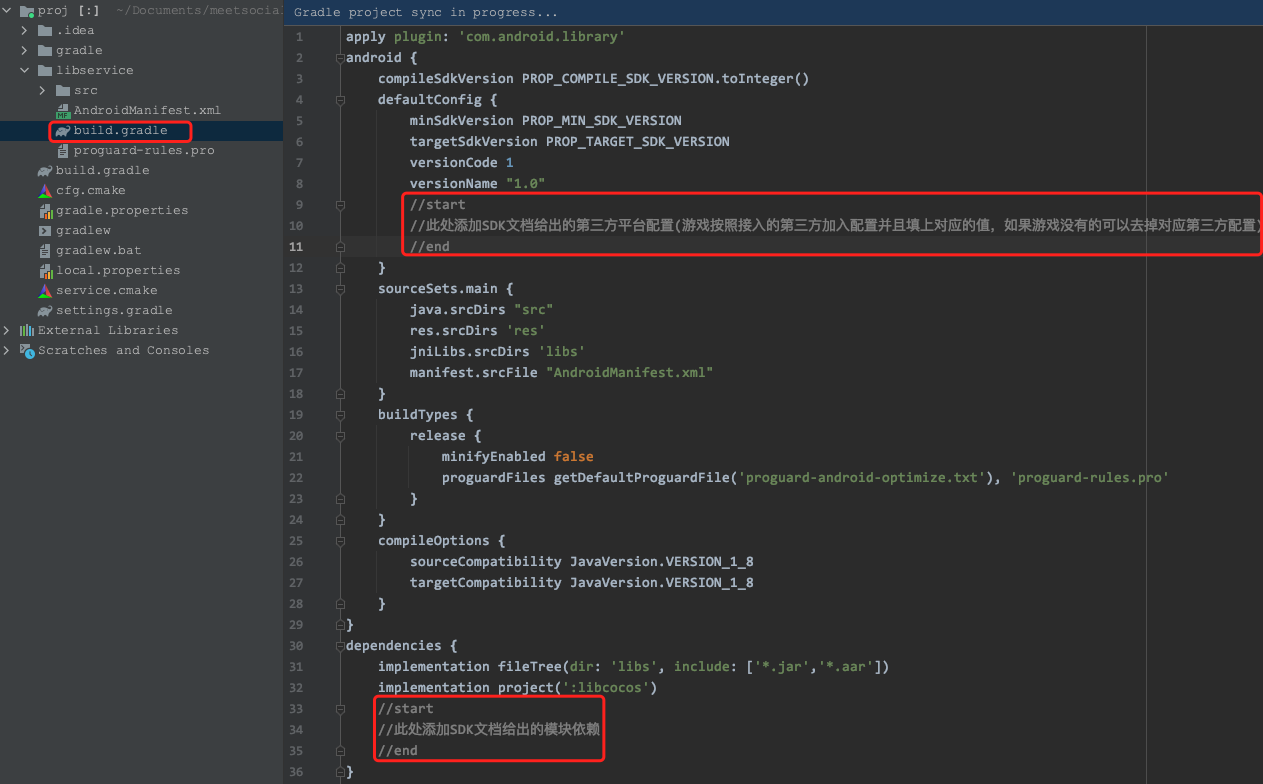Collapse the libservice folder
This screenshot has height=784, width=1263.
point(25,70)
